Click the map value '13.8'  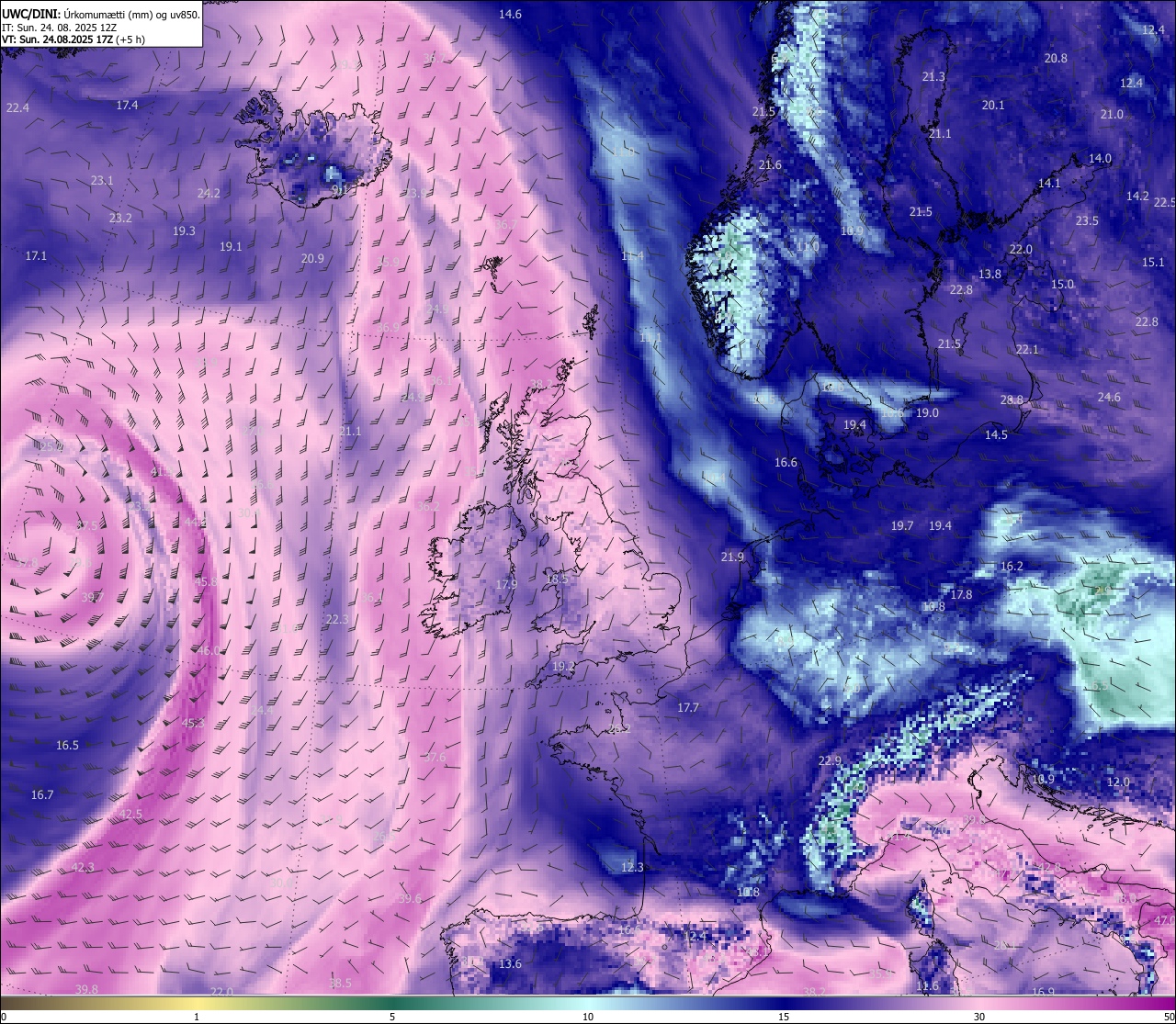pyautogui.click(x=989, y=275)
